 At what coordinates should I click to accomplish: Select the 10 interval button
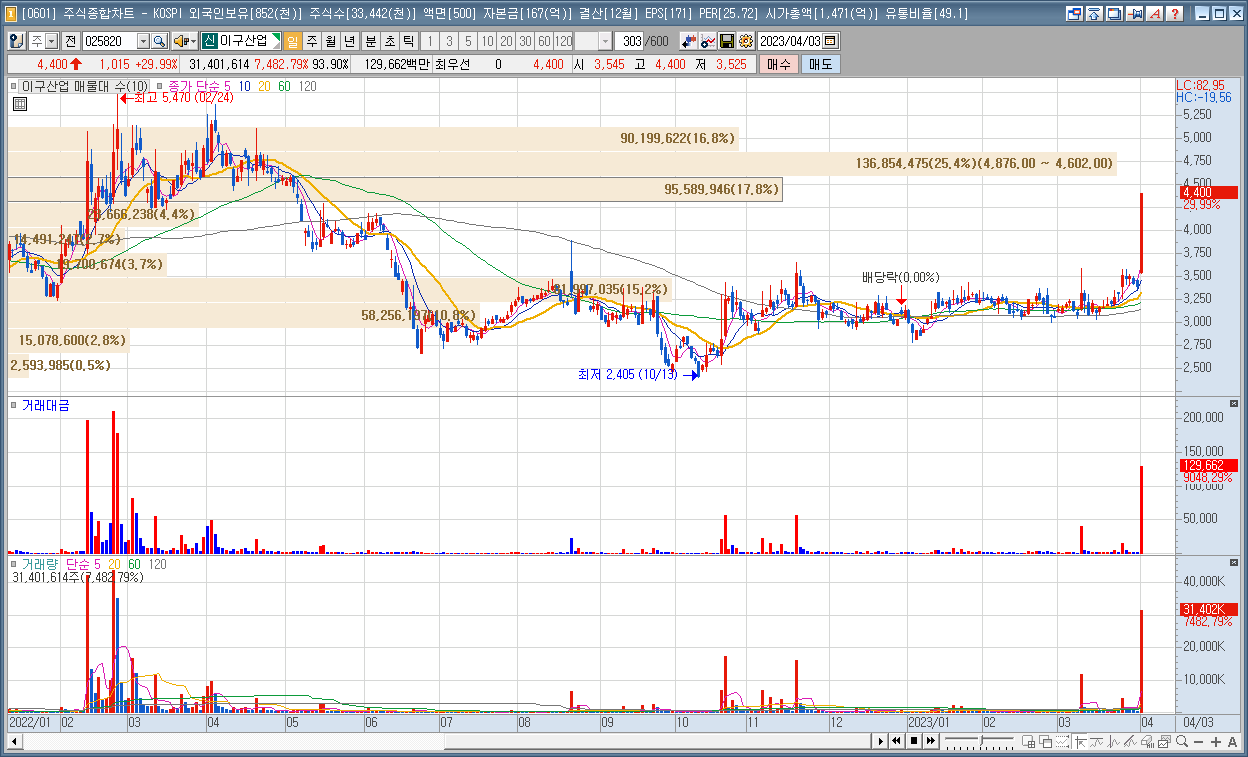coord(487,41)
